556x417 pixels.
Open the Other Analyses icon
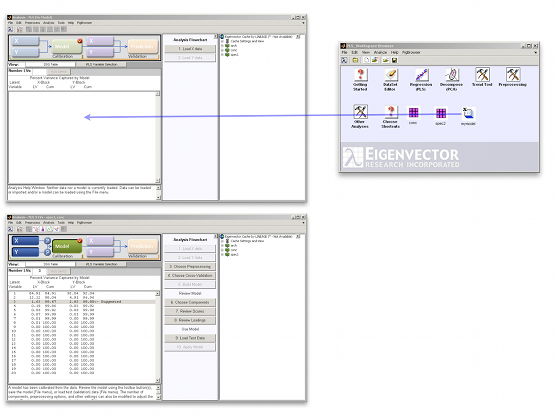tap(360, 112)
